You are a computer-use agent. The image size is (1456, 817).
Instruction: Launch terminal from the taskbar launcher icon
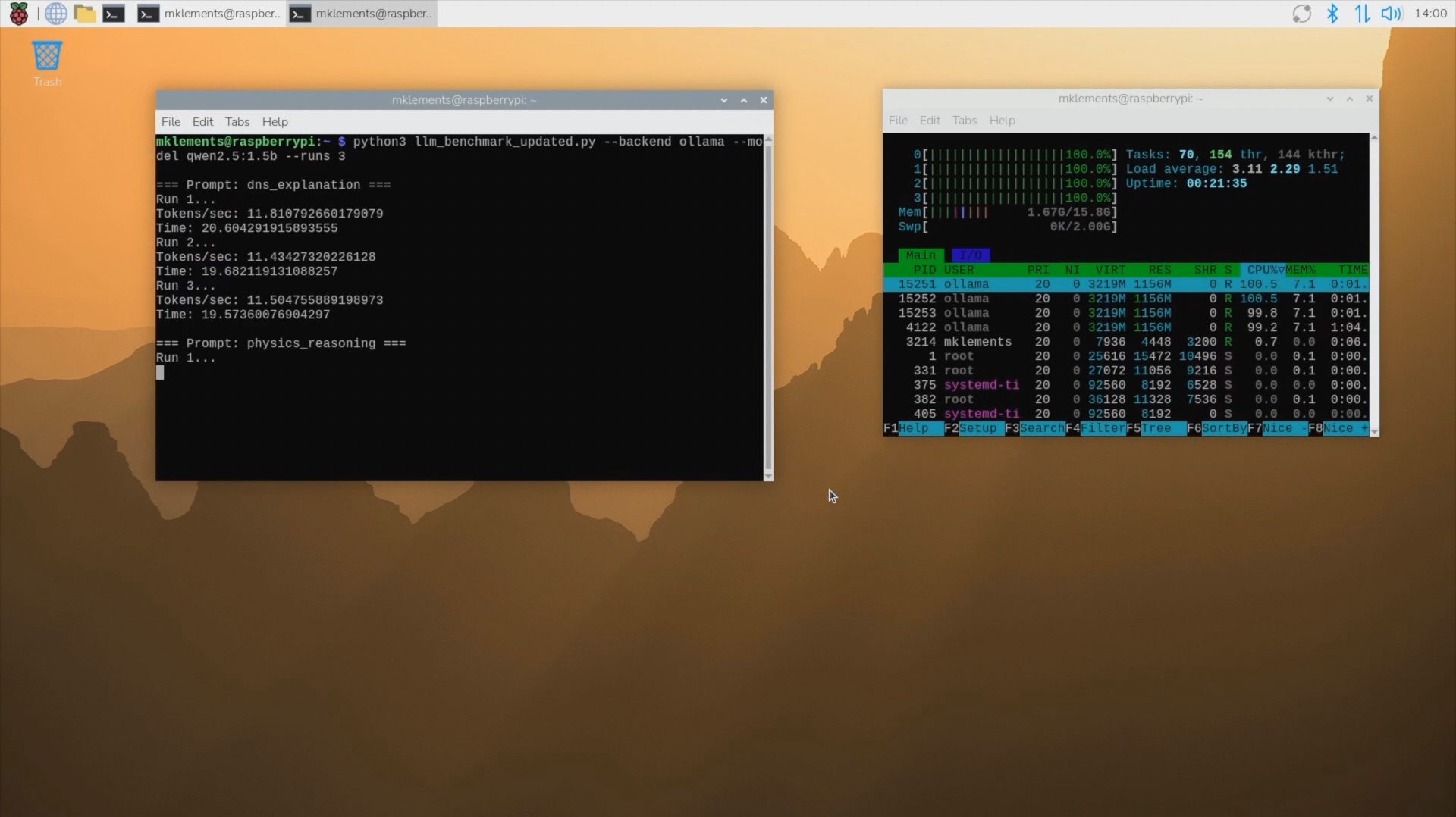[114, 14]
